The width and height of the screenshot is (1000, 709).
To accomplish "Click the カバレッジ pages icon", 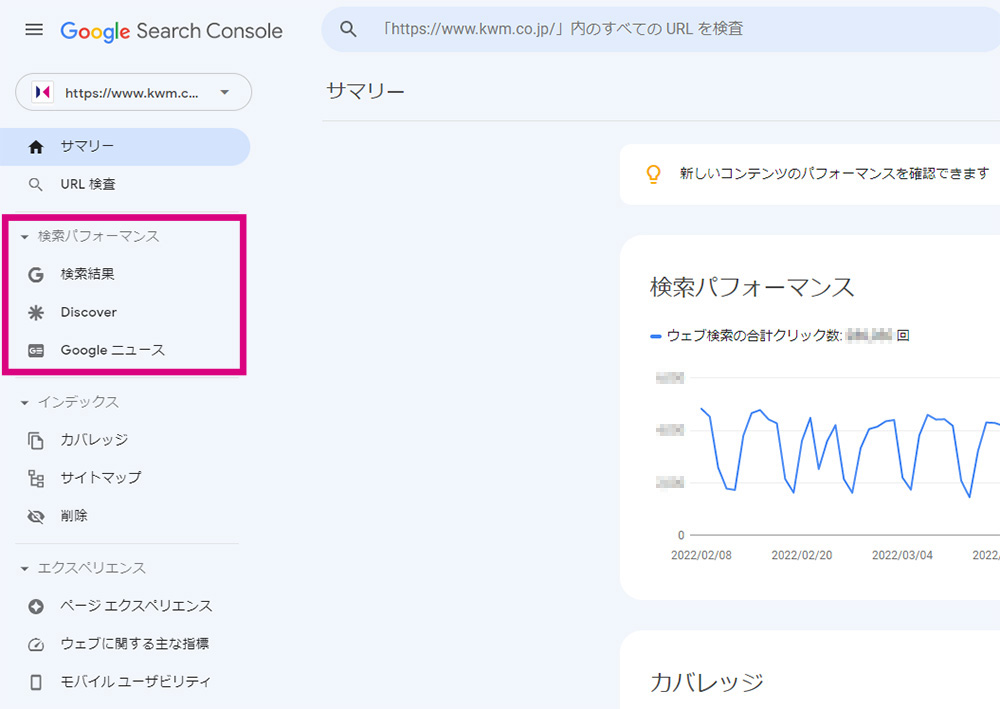I will (36, 441).
